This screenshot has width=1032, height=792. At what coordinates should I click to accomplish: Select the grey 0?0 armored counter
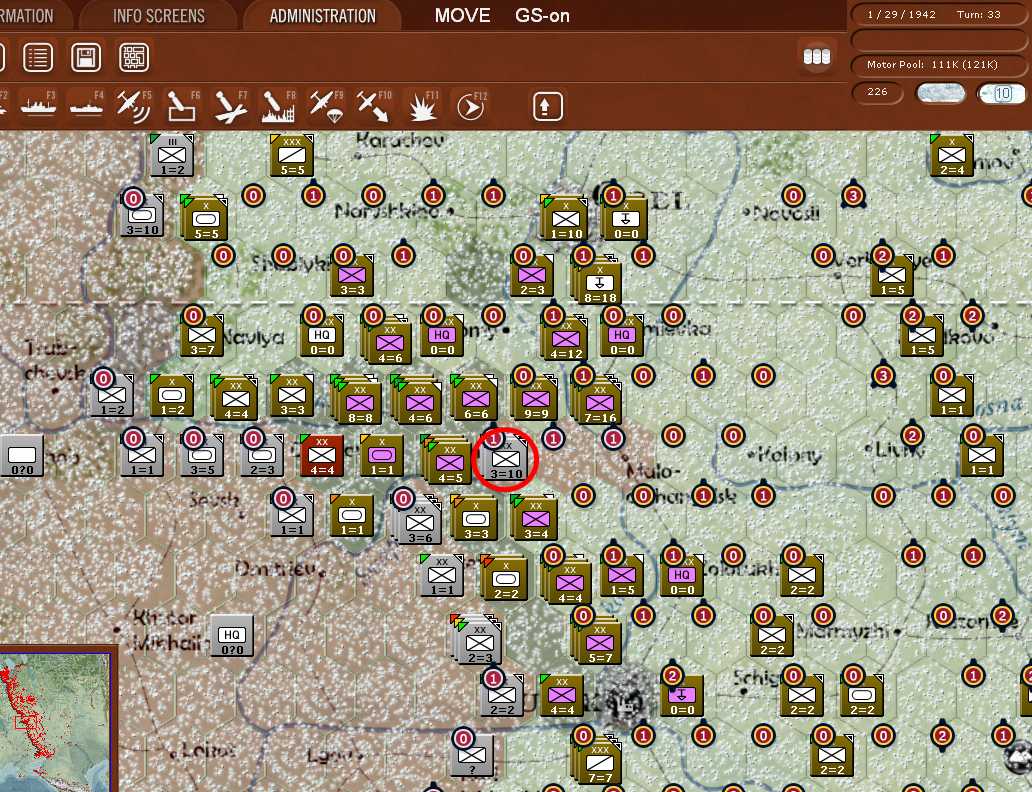[x=22, y=456]
